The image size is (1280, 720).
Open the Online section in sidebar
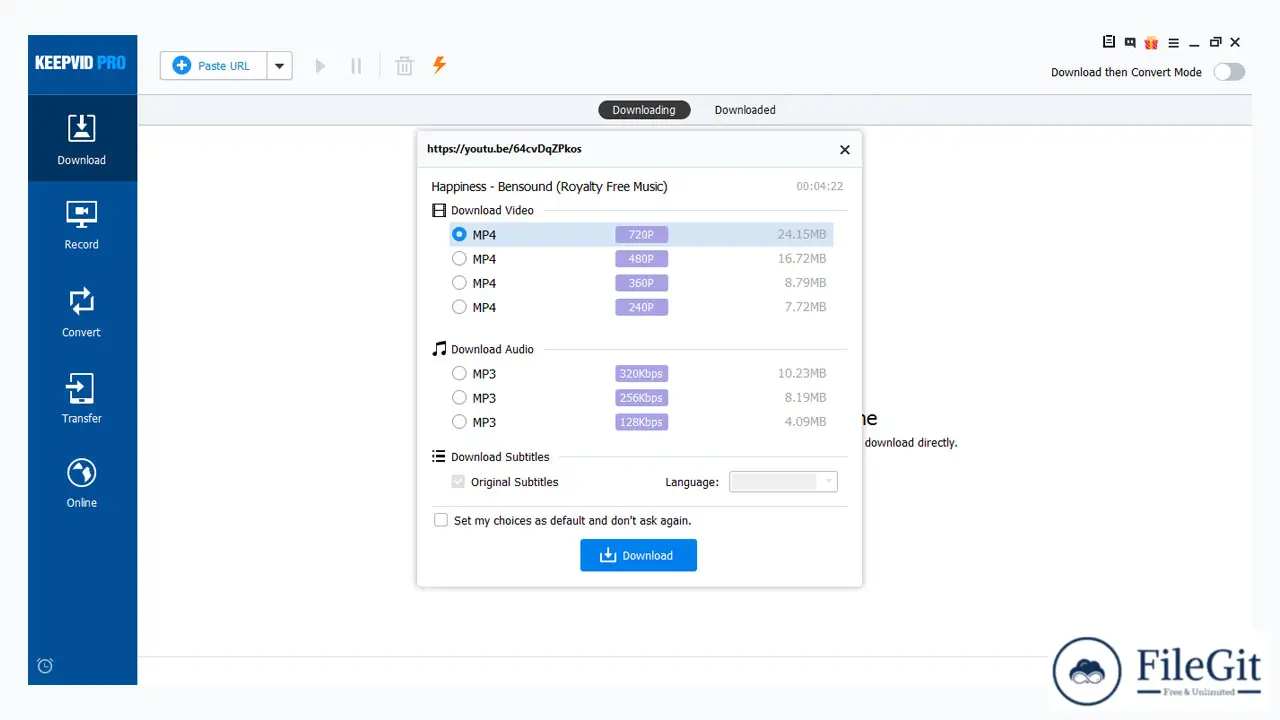click(82, 482)
